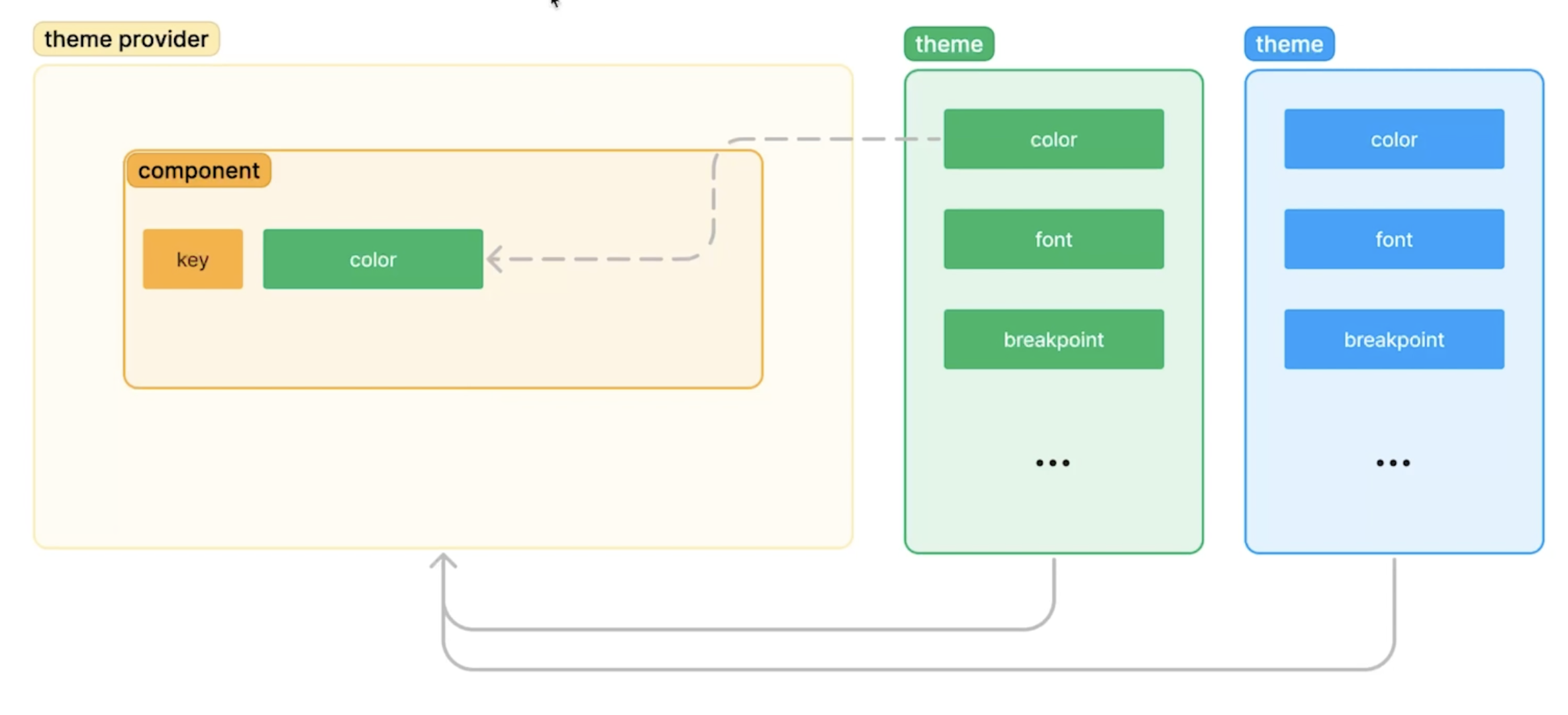Click the blue theme's breakpoint block
1568x715 pixels.
pyautogui.click(x=1393, y=339)
